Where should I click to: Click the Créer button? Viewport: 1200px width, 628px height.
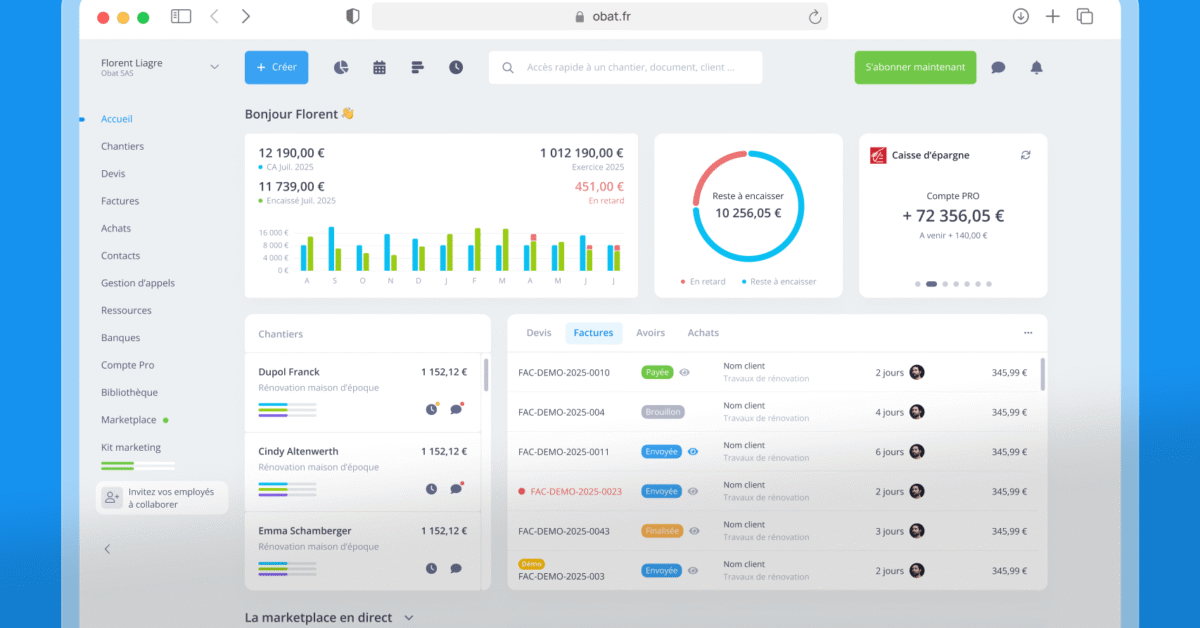tap(276, 67)
